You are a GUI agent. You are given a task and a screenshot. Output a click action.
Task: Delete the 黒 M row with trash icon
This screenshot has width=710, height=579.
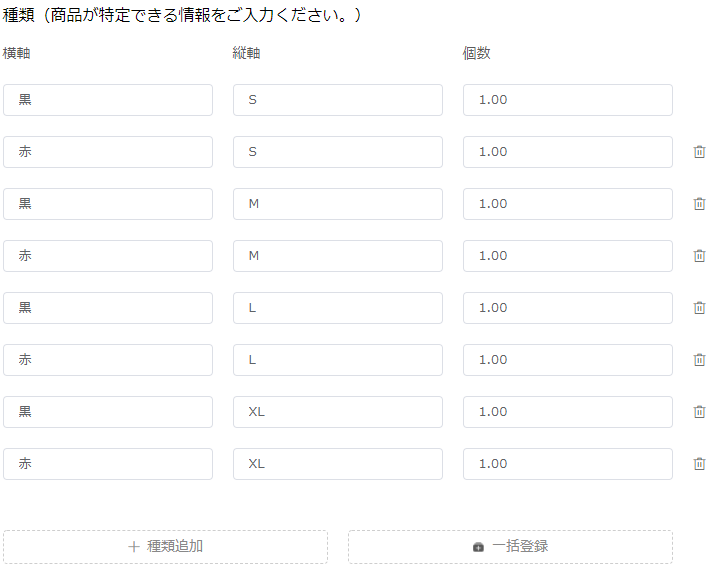pyautogui.click(x=699, y=204)
